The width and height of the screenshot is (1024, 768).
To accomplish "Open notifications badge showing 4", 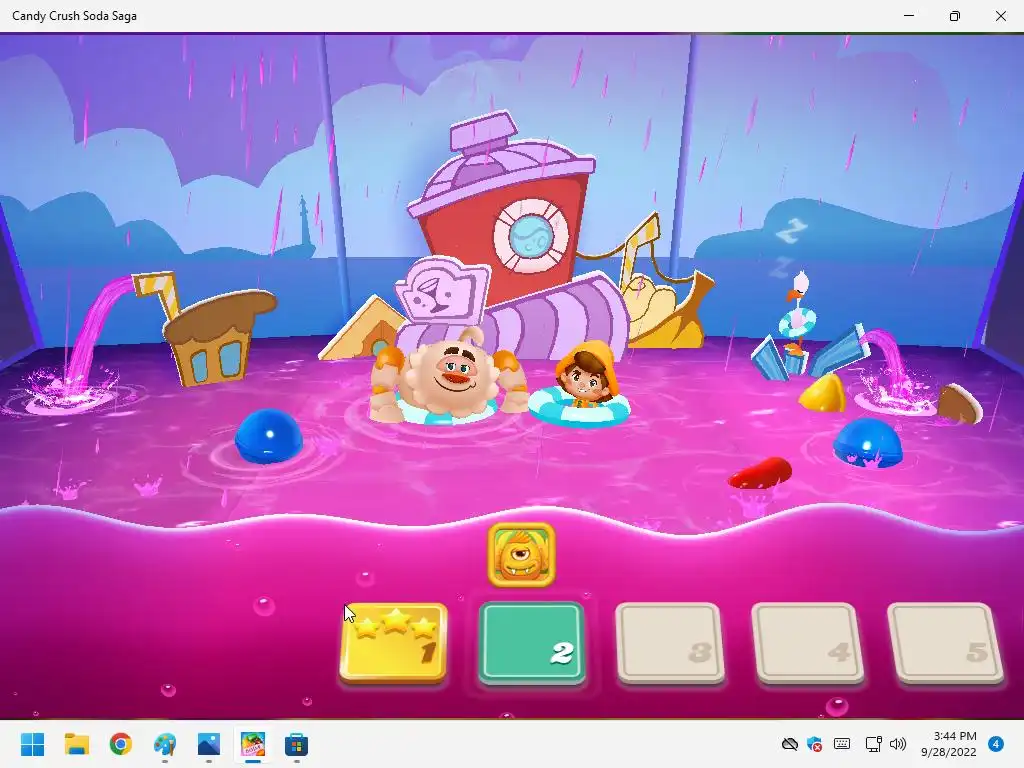I will (996, 744).
